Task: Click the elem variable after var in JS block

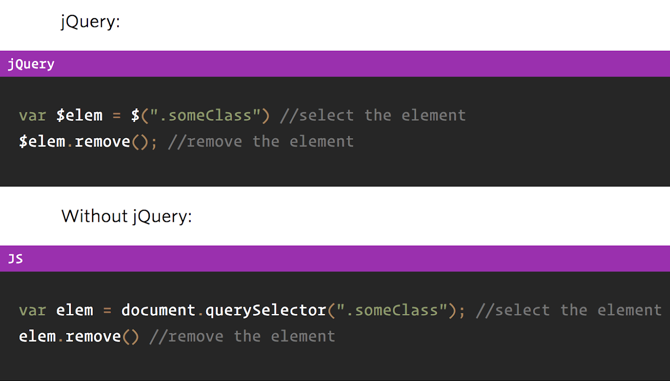Action: (x=74, y=310)
